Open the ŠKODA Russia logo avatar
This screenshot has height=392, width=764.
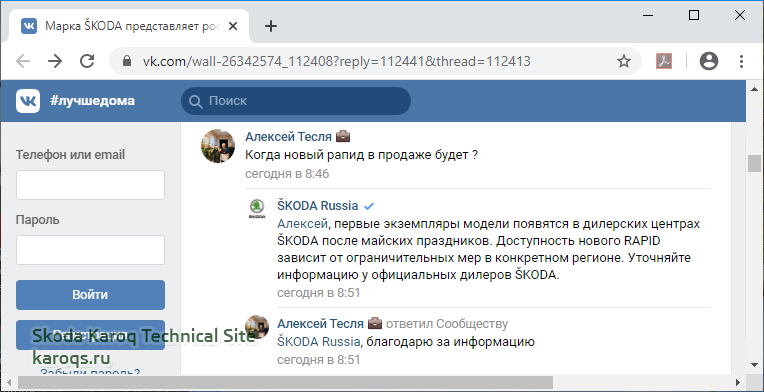pyautogui.click(x=257, y=209)
